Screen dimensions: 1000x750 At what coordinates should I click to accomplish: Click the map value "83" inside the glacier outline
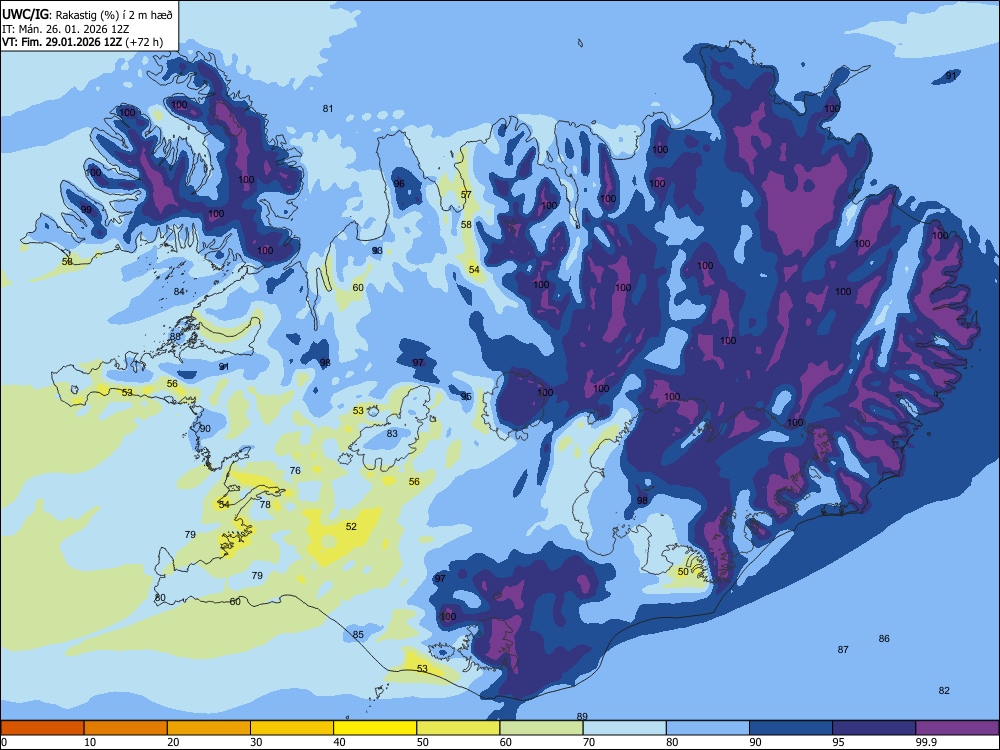pyautogui.click(x=392, y=434)
